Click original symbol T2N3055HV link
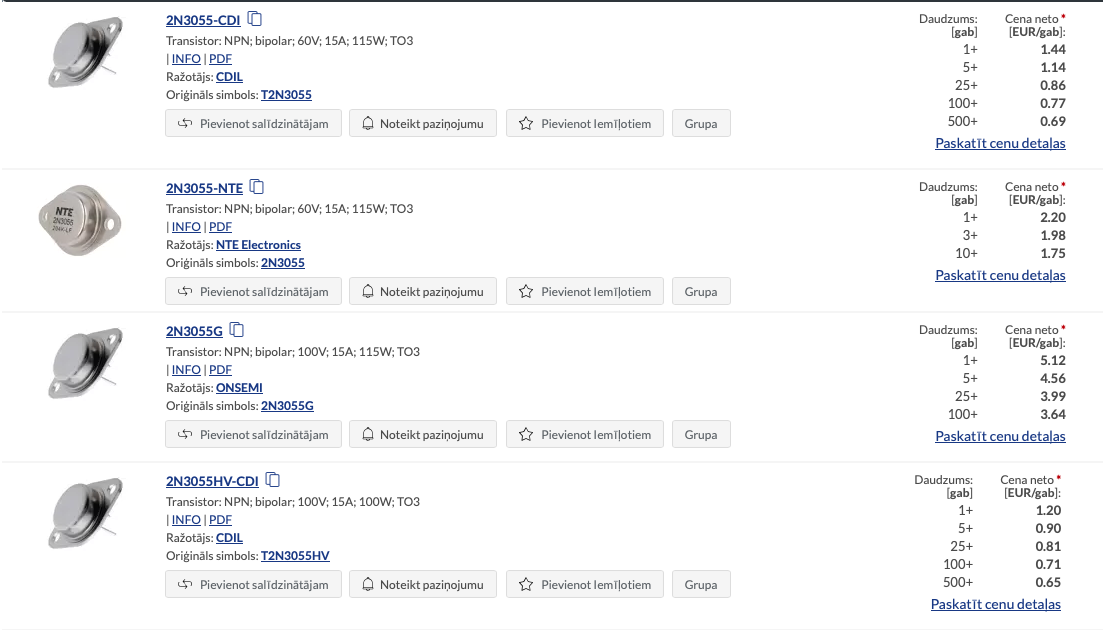Image resolution: width=1103 pixels, height=630 pixels. pyautogui.click(x=295, y=556)
